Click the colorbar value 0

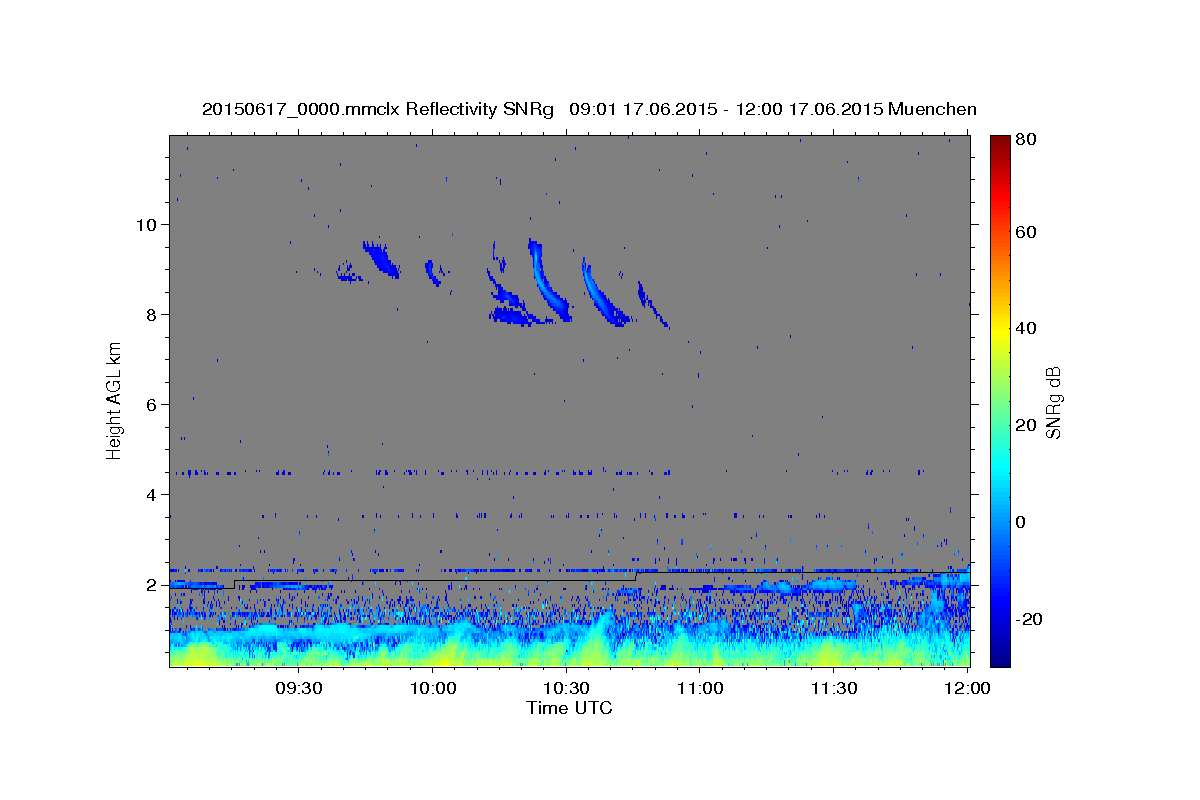coord(1021,522)
